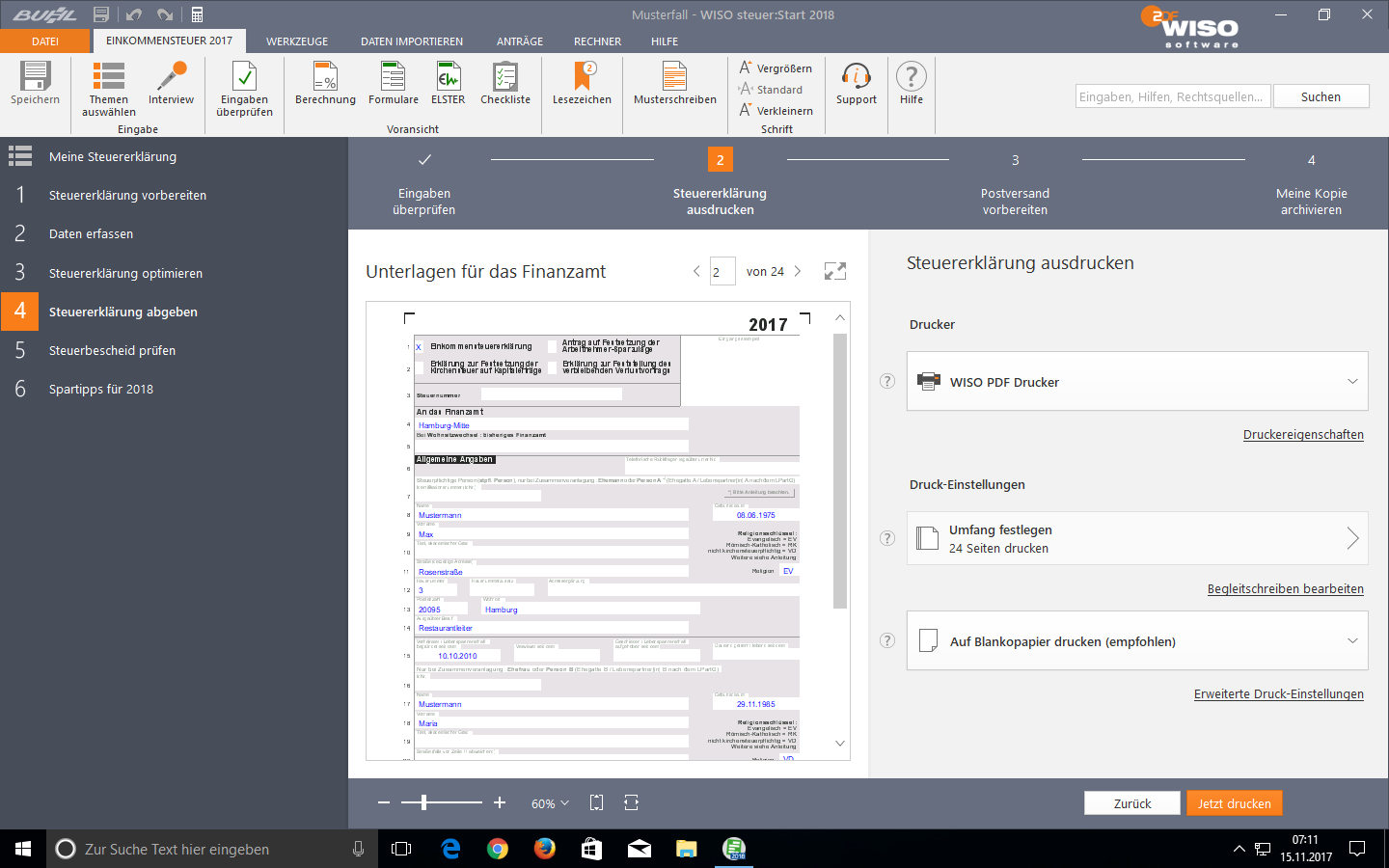Screen dimensions: 1389x868
Task: Adjust the preview zoom slider
Action: tap(424, 802)
